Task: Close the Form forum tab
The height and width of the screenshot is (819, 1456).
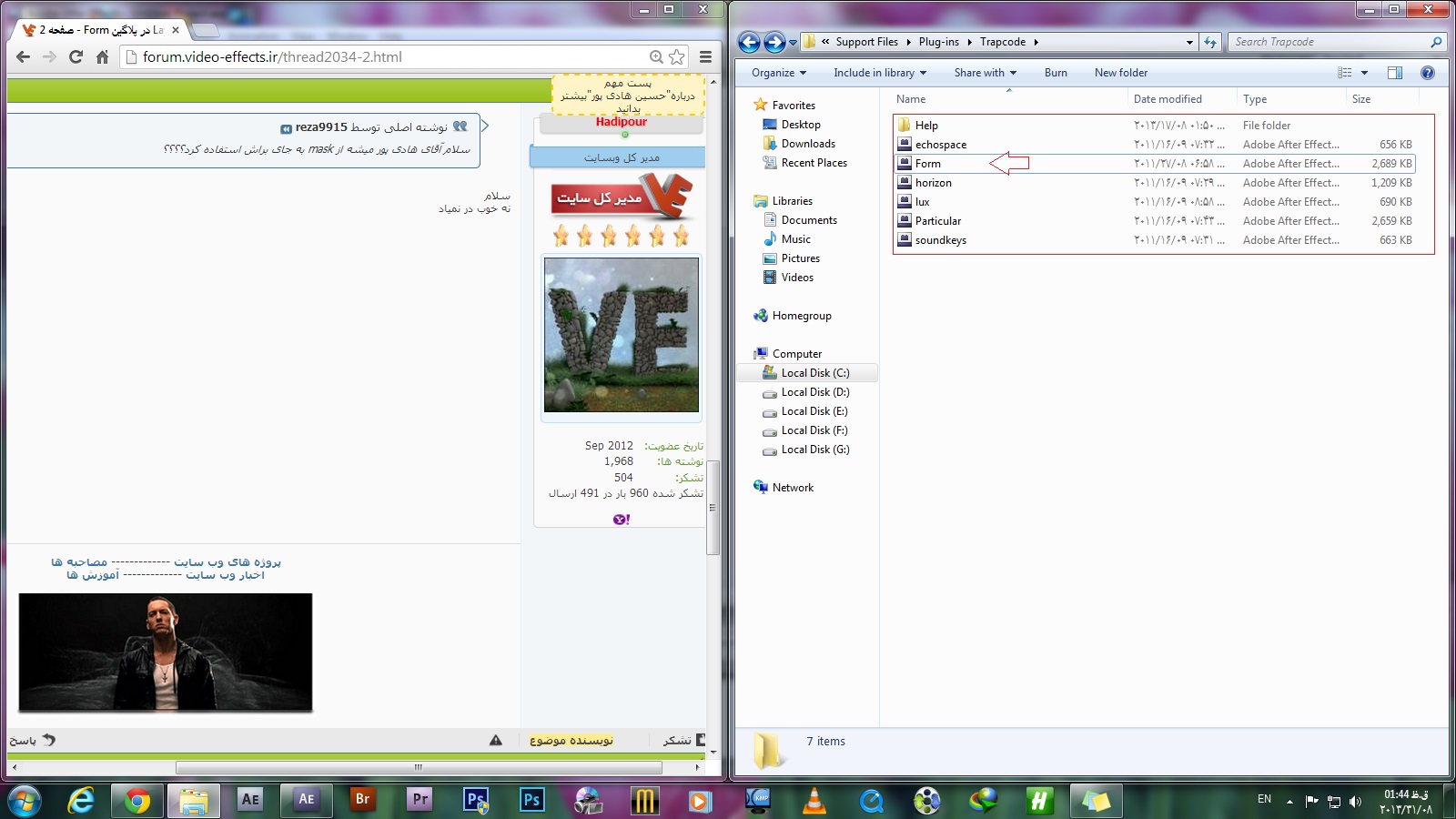Action: pyautogui.click(x=176, y=30)
